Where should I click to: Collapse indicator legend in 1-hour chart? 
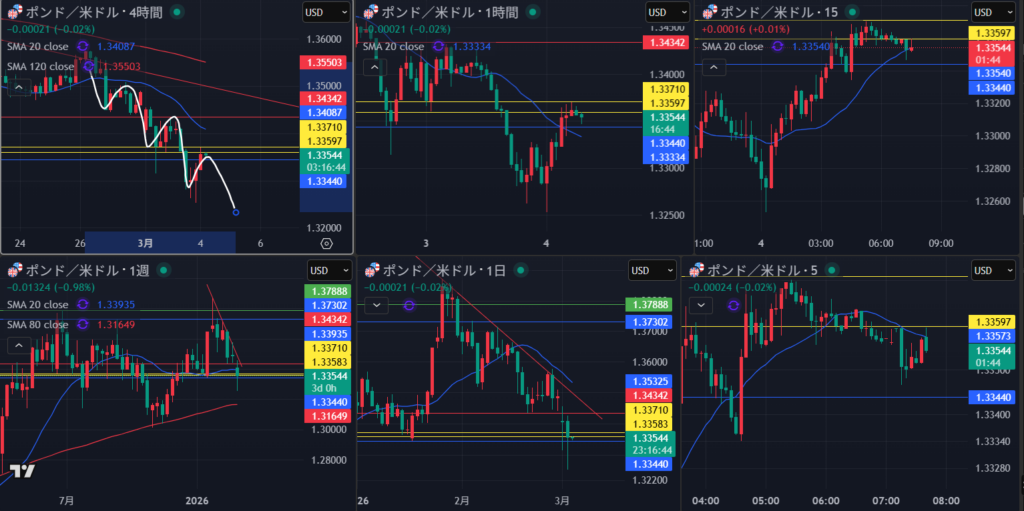[370, 67]
